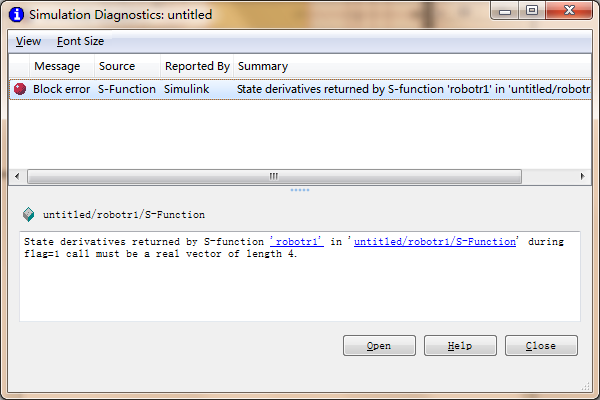Click the pane splitter dotted handle
This screenshot has width=600, height=400.
point(300,189)
